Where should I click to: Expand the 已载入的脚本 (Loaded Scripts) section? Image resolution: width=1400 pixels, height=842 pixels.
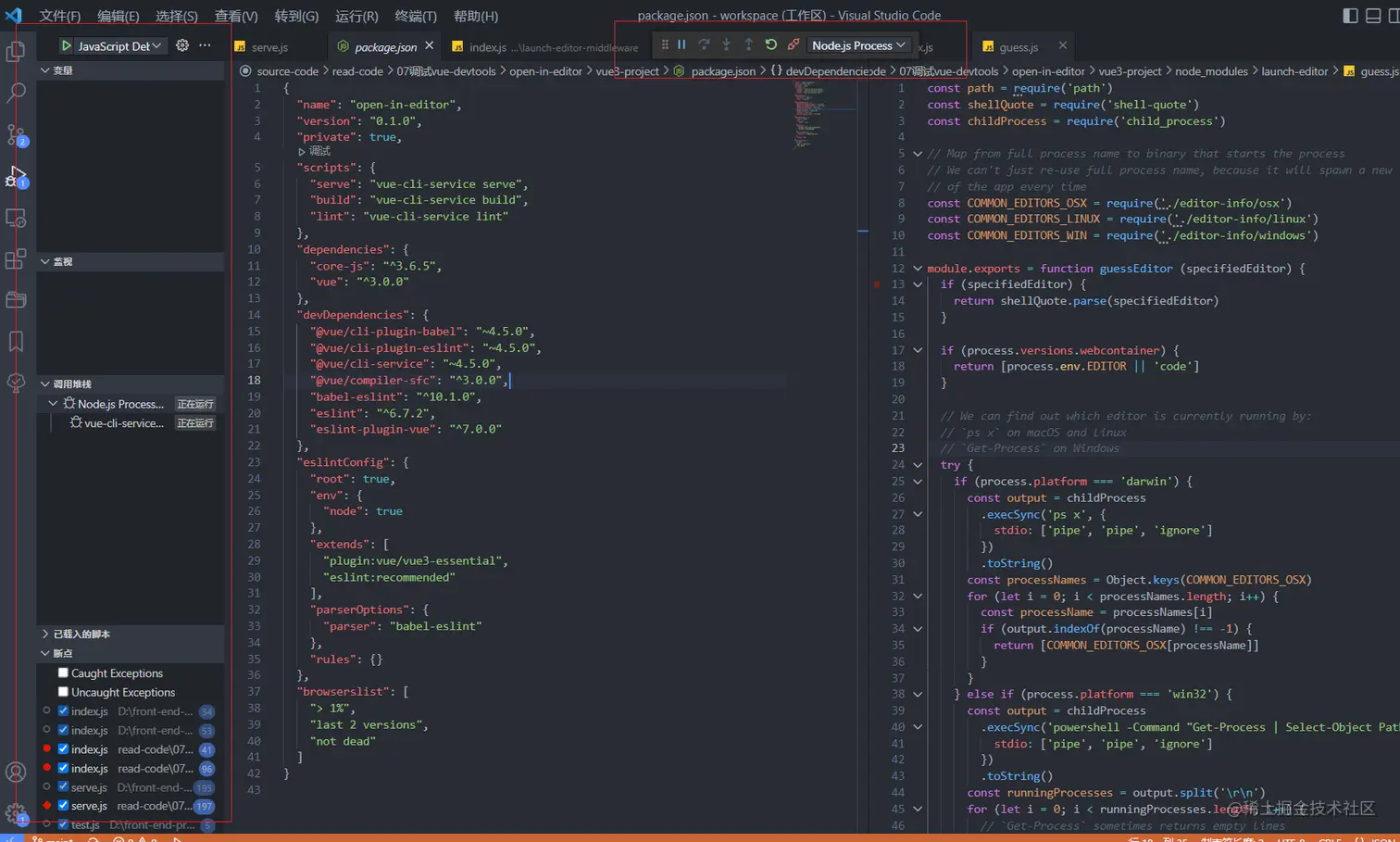click(44, 635)
